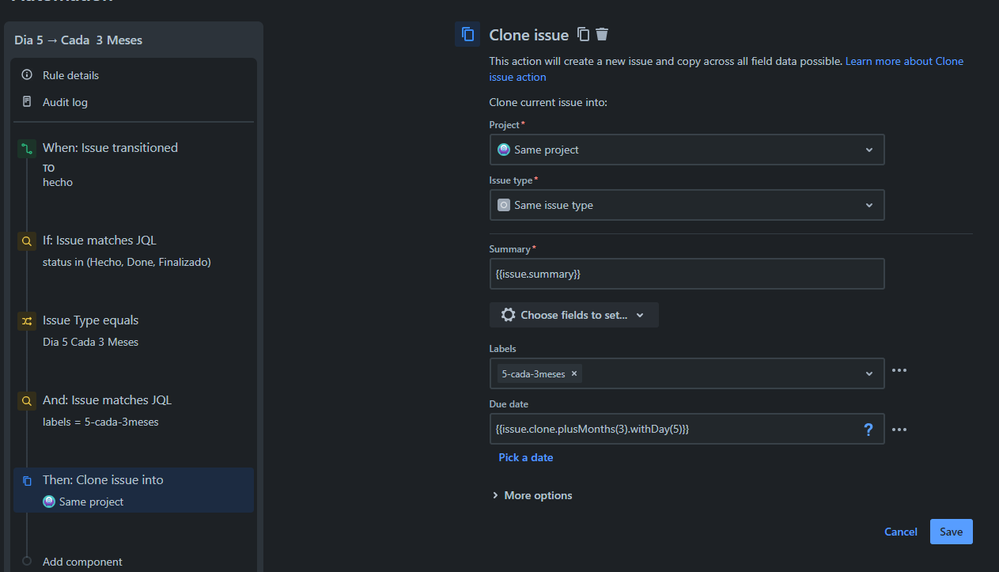The height and width of the screenshot is (572, 999).
Task: Click the Same project avatar in sidebar
Action: 49,501
